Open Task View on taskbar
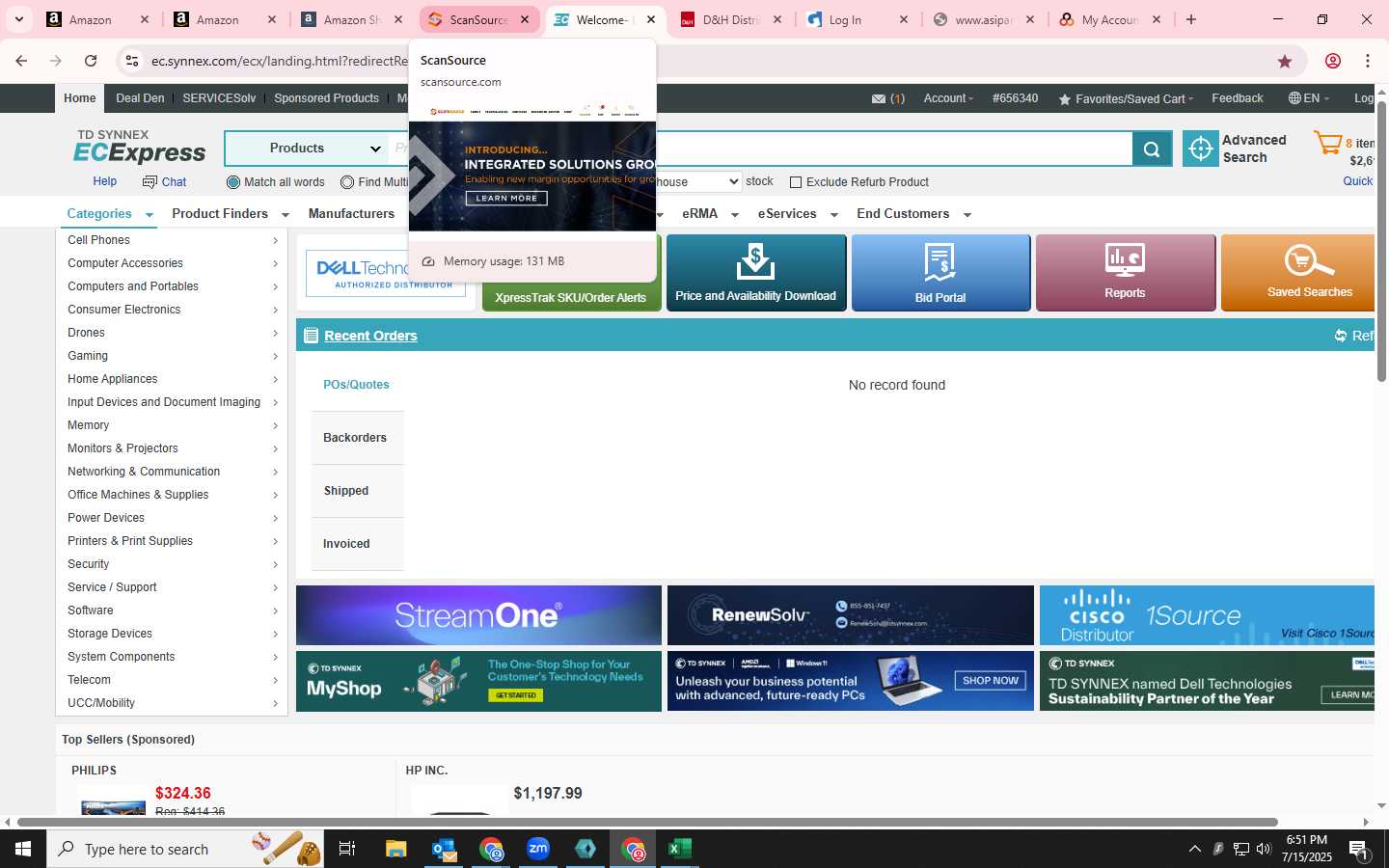Viewport: 1389px width, 868px height. (347, 849)
